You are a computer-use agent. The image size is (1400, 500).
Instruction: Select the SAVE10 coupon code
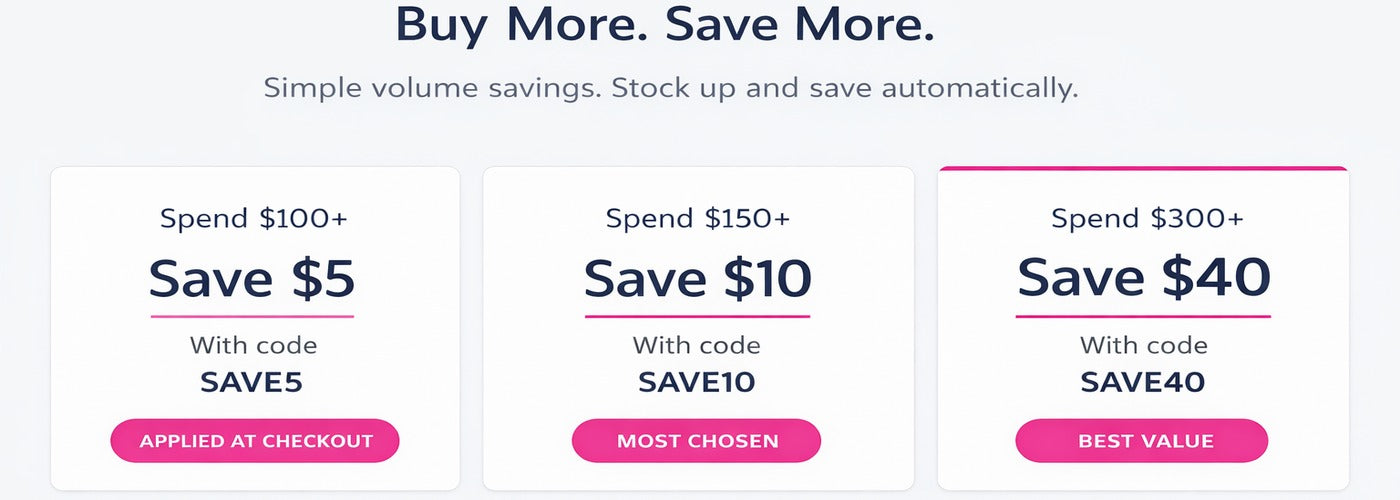[696, 382]
